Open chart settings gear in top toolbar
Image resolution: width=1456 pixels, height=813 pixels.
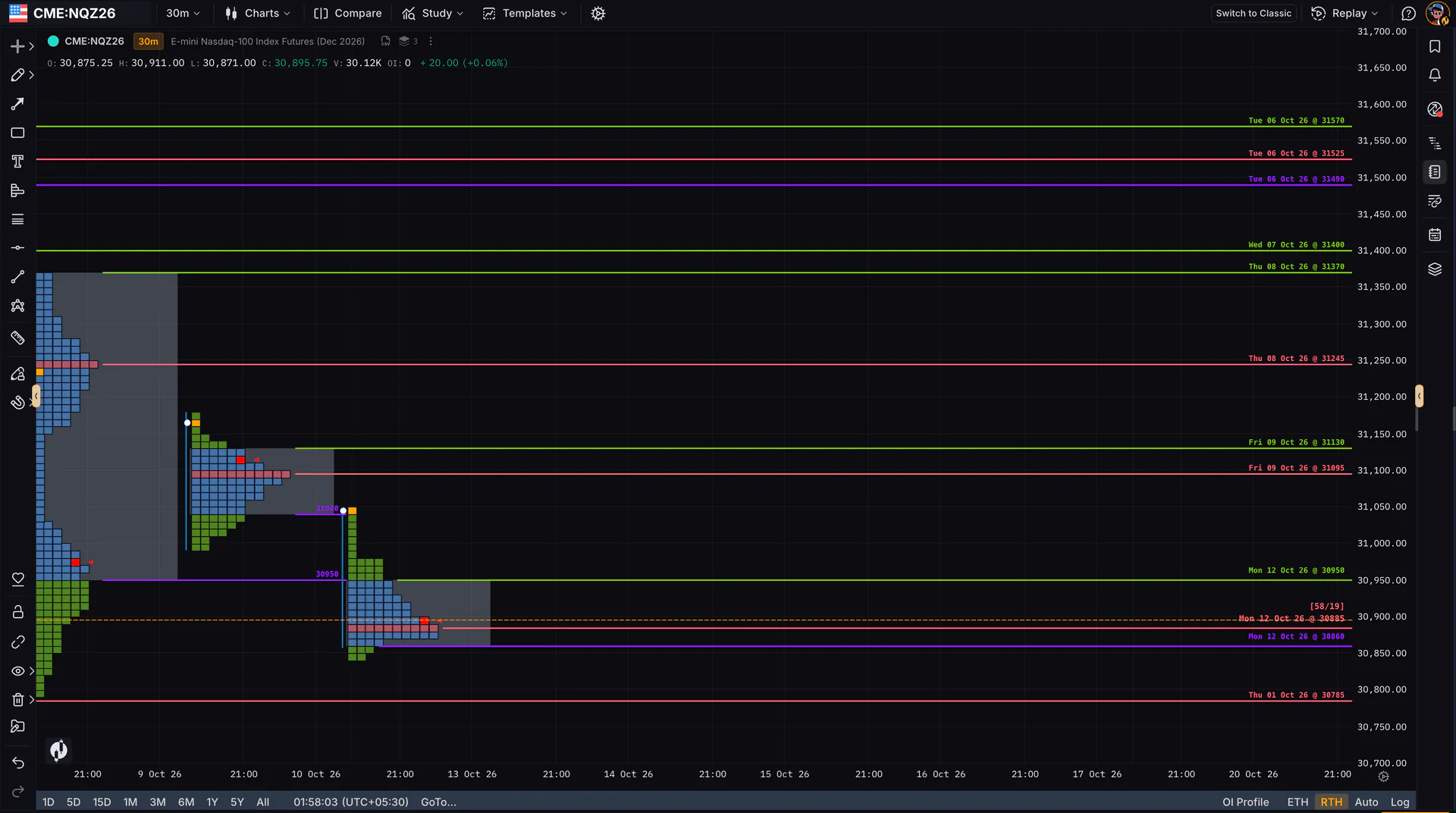click(598, 14)
